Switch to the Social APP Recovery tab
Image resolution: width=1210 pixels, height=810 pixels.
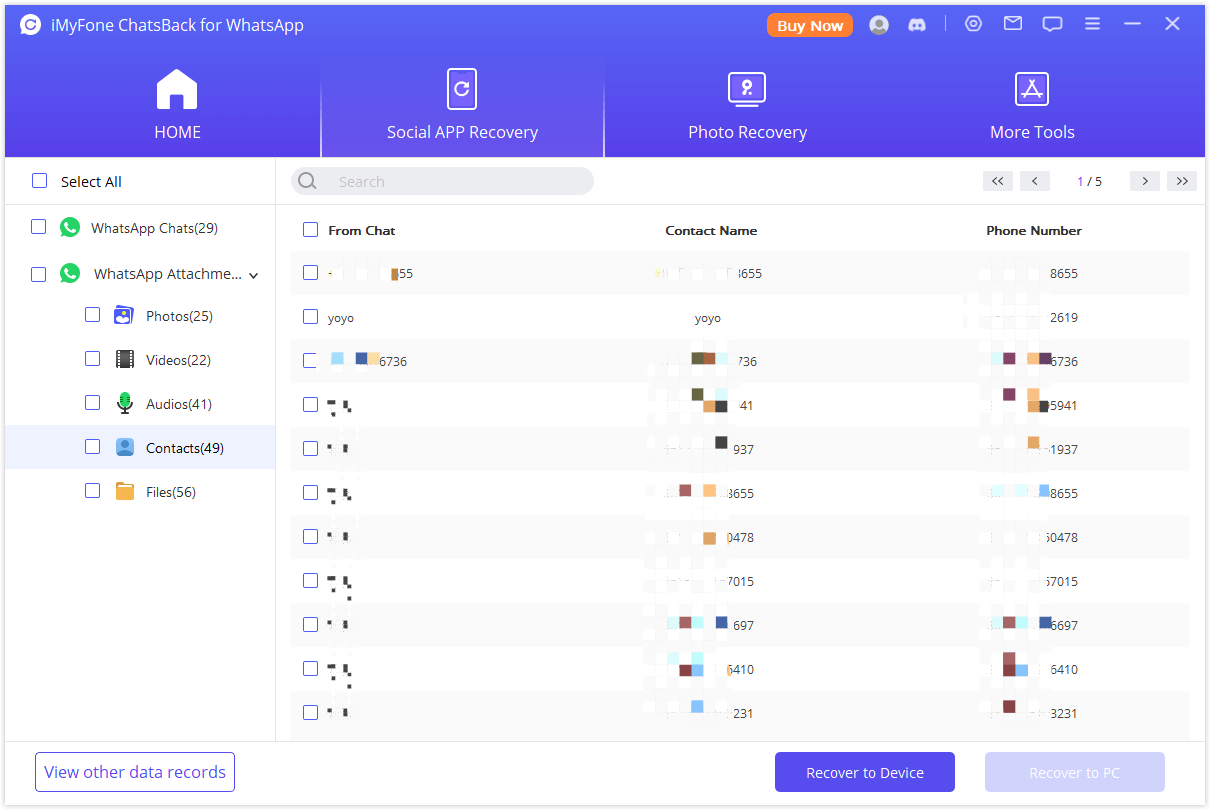point(462,106)
